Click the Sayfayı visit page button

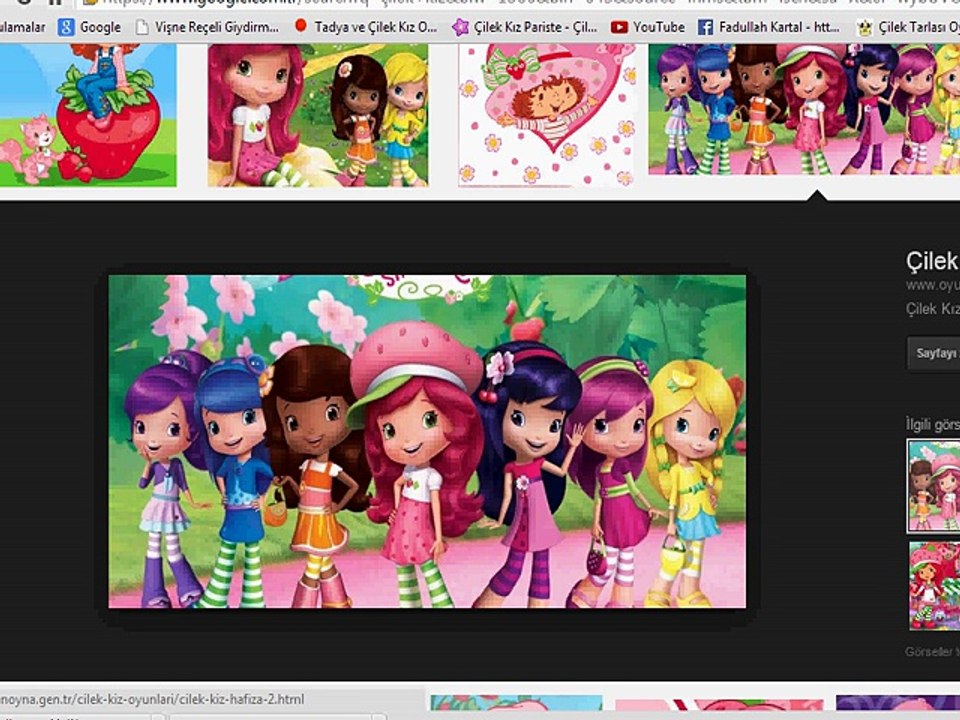pyautogui.click(x=934, y=353)
